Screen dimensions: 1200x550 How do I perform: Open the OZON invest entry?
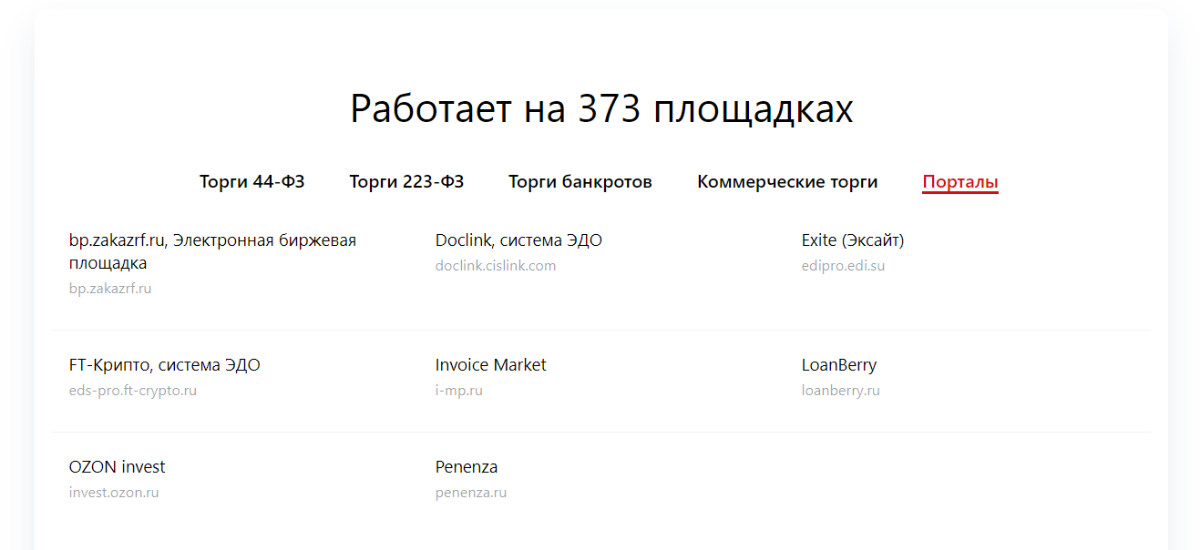pyautogui.click(x=117, y=467)
